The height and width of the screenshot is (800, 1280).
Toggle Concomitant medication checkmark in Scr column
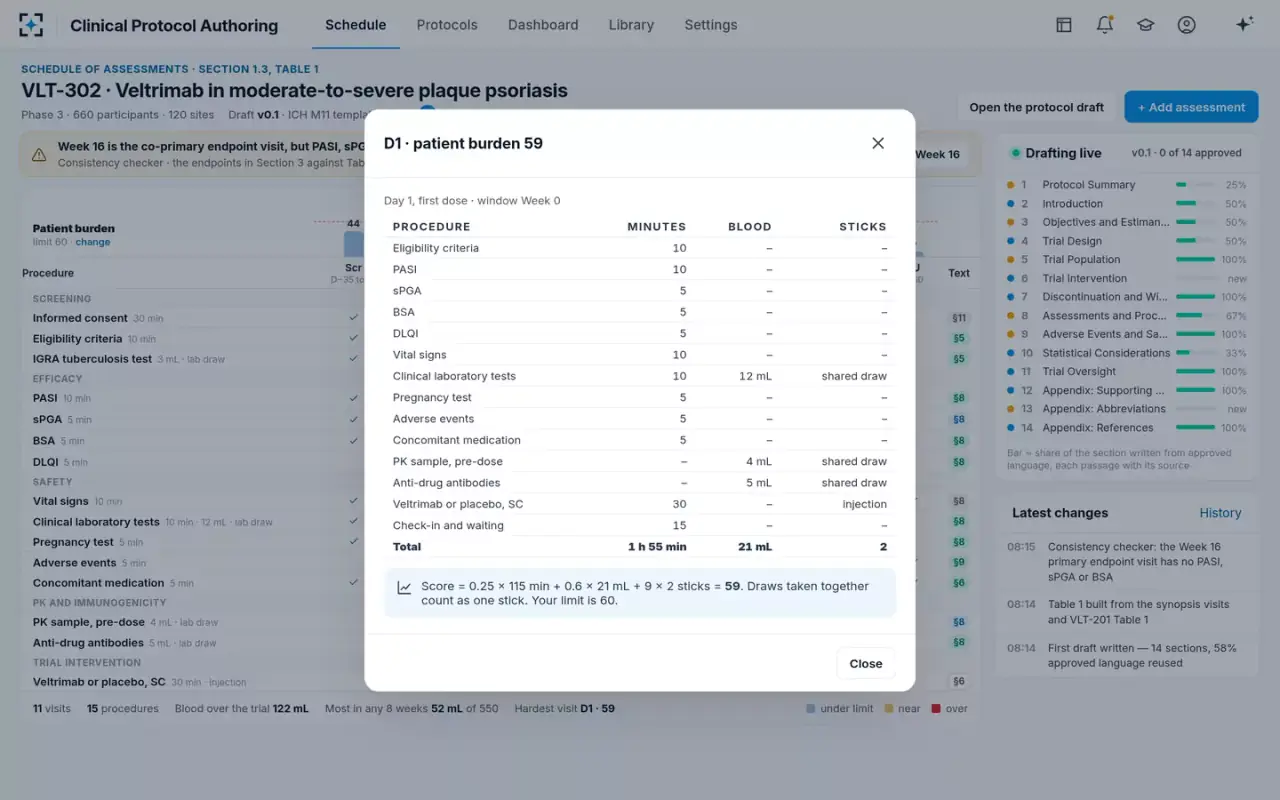[x=353, y=582]
